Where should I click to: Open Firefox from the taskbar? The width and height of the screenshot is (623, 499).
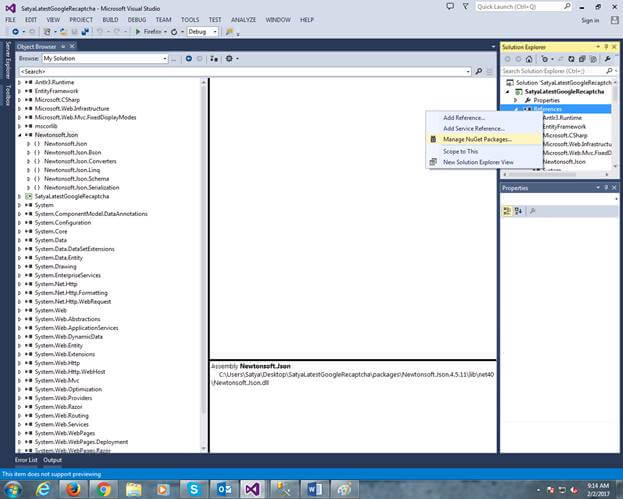(x=73, y=489)
